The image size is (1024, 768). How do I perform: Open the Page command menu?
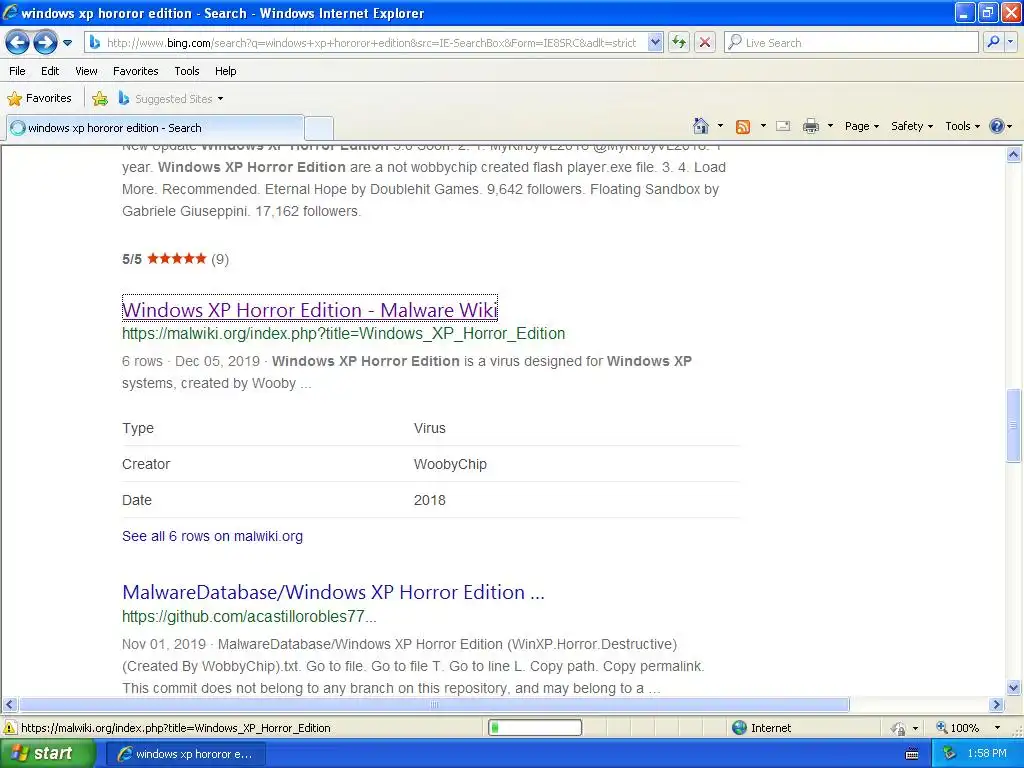coord(861,126)
